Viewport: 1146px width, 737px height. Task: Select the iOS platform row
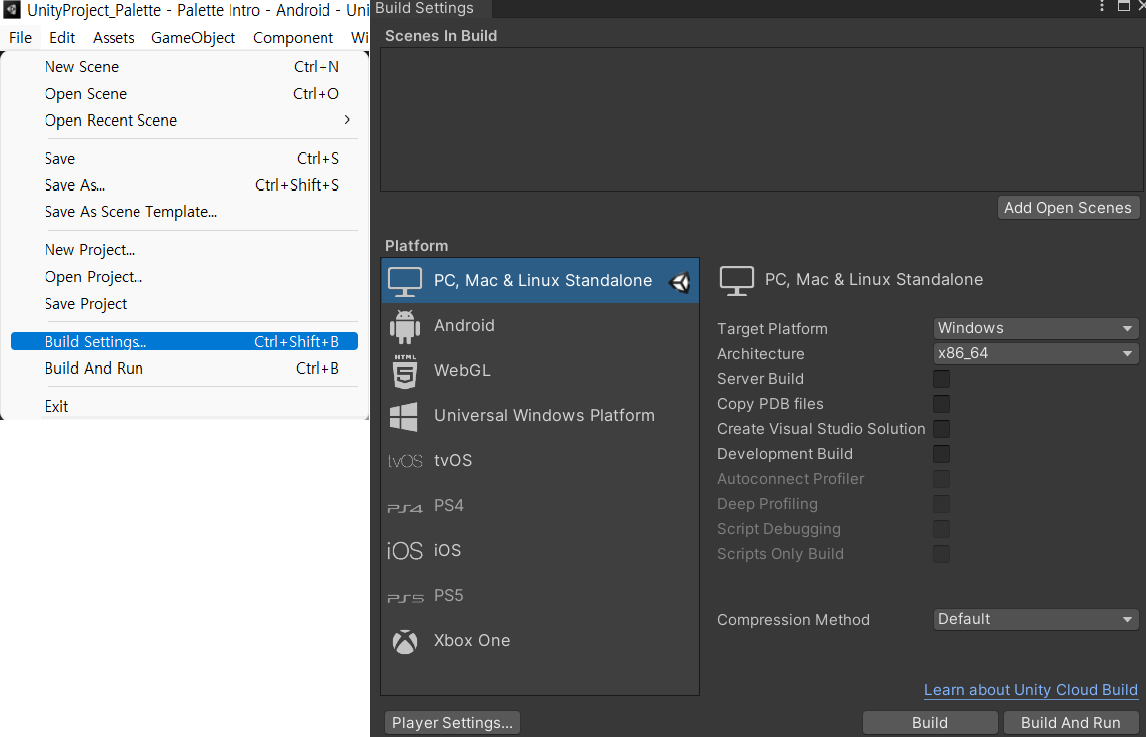[x=540, y=551]
